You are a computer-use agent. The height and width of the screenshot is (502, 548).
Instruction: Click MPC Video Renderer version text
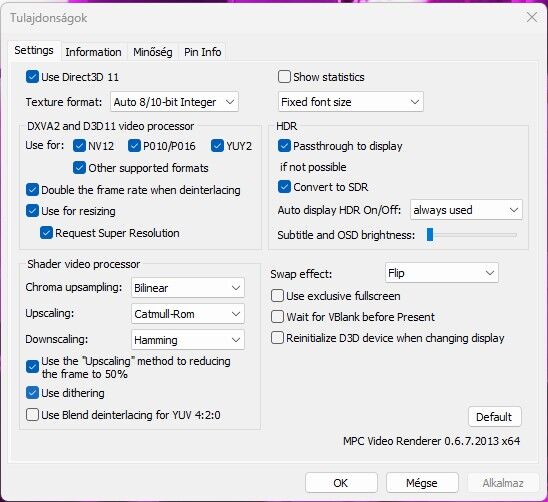pos(431,441)
